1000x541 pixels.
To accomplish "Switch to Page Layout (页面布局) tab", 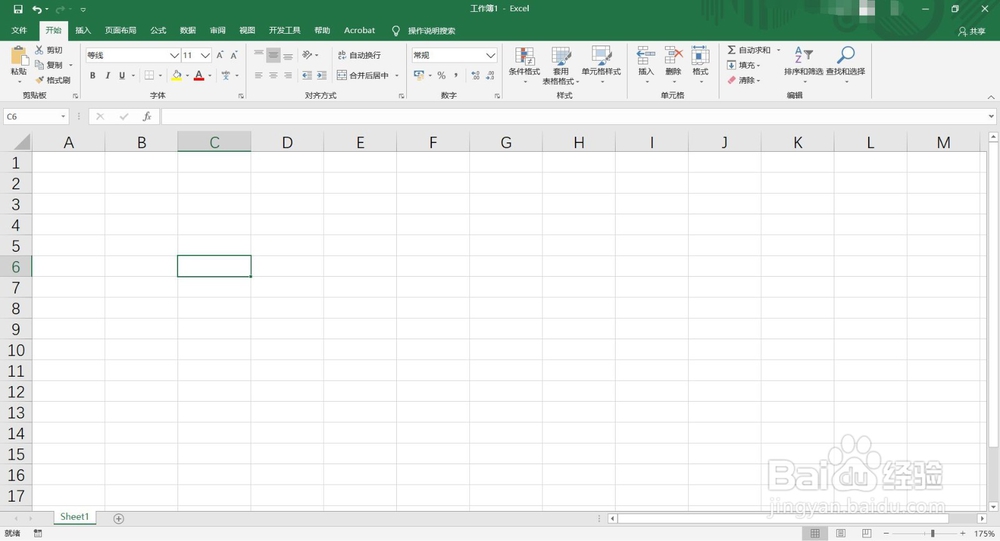I will tap(121, 31).
